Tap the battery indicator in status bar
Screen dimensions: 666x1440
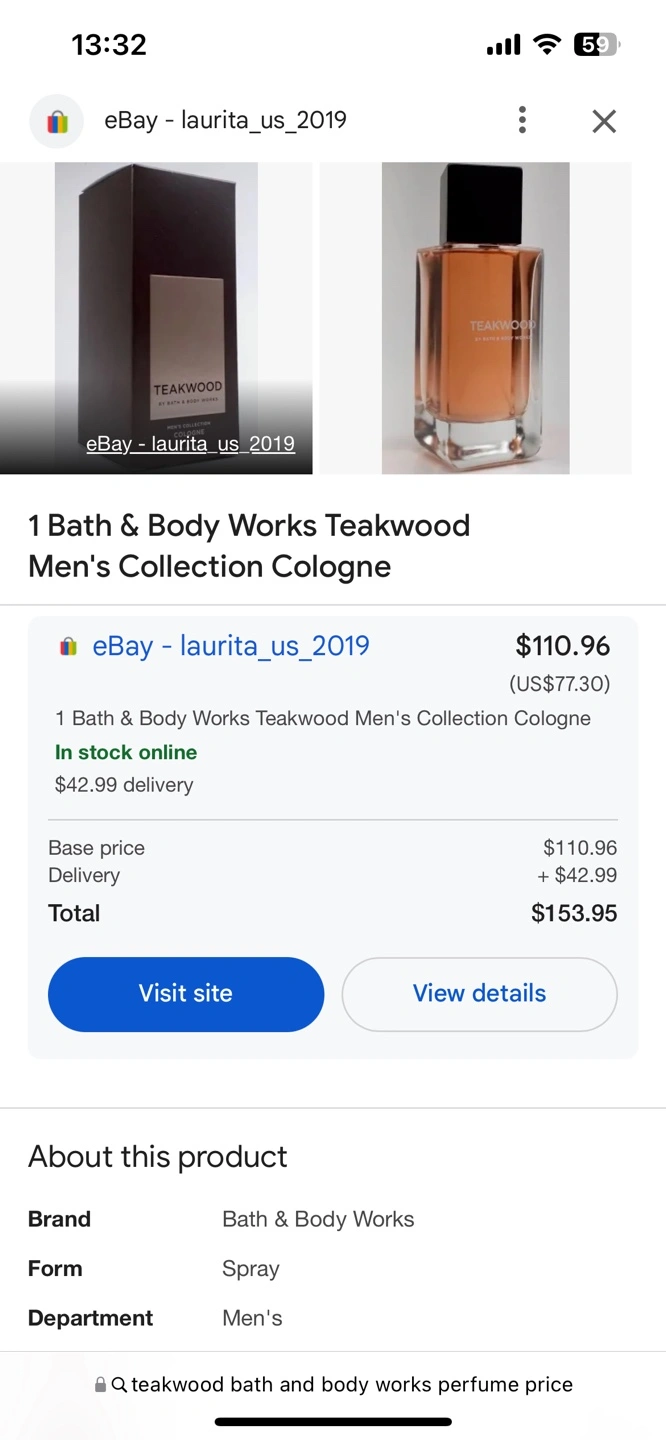(597, 44)
